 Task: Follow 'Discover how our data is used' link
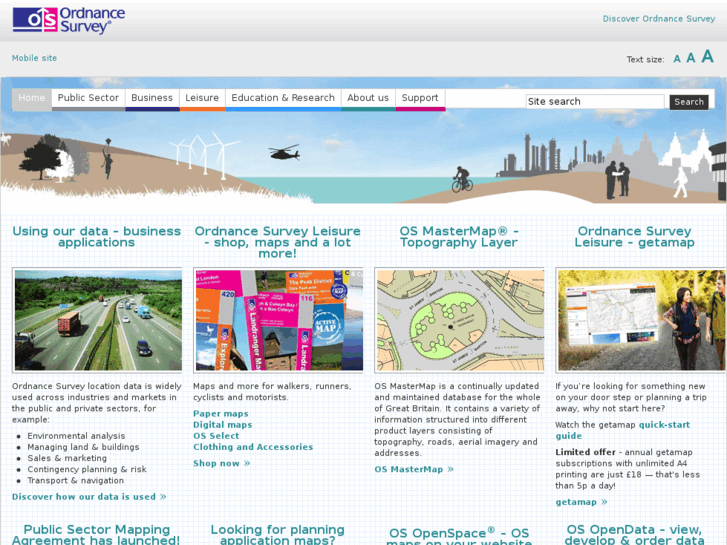coord(89,497)
